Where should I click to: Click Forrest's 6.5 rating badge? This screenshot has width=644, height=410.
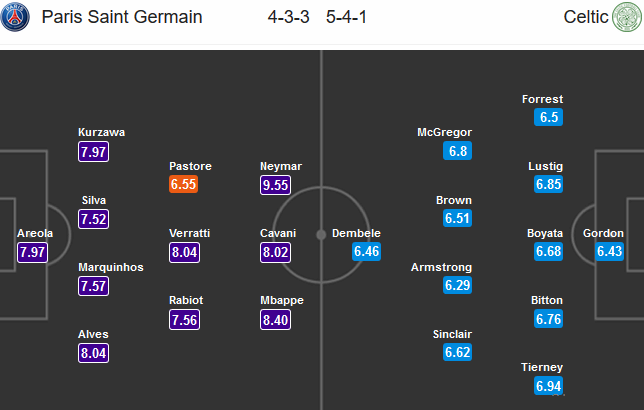click(x=548, y=117)
